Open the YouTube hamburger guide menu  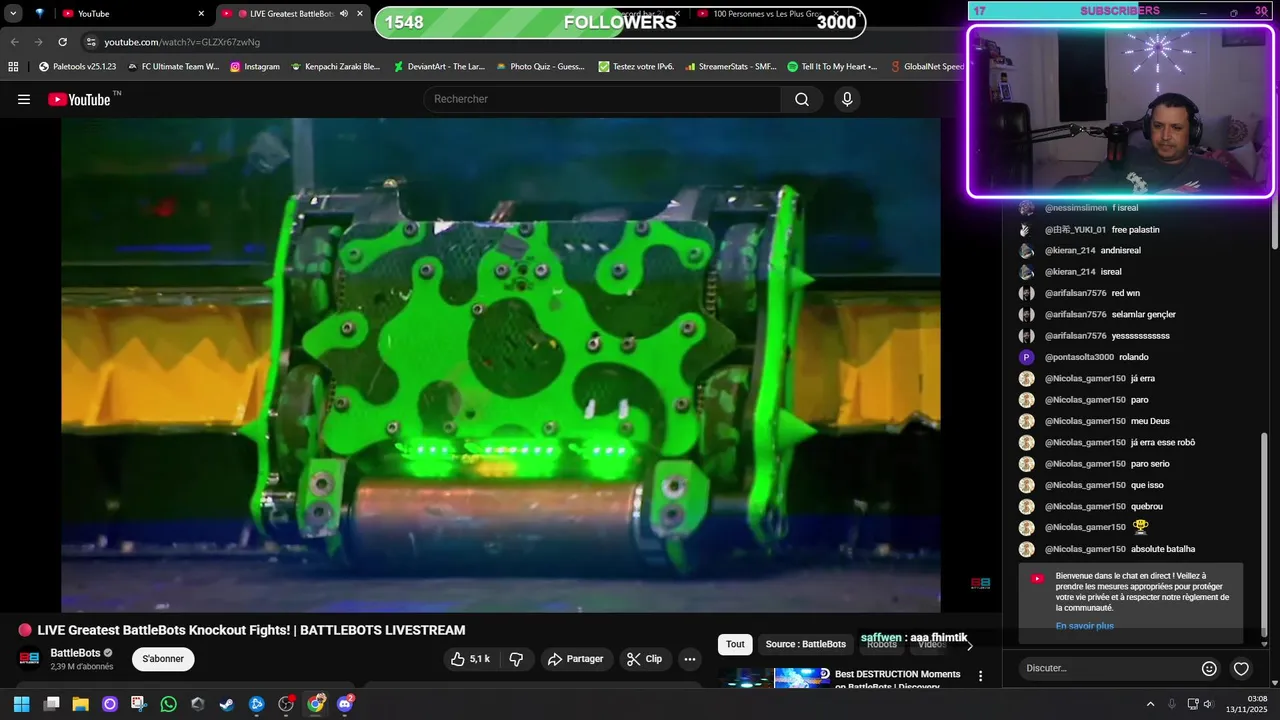pos(24,99)
